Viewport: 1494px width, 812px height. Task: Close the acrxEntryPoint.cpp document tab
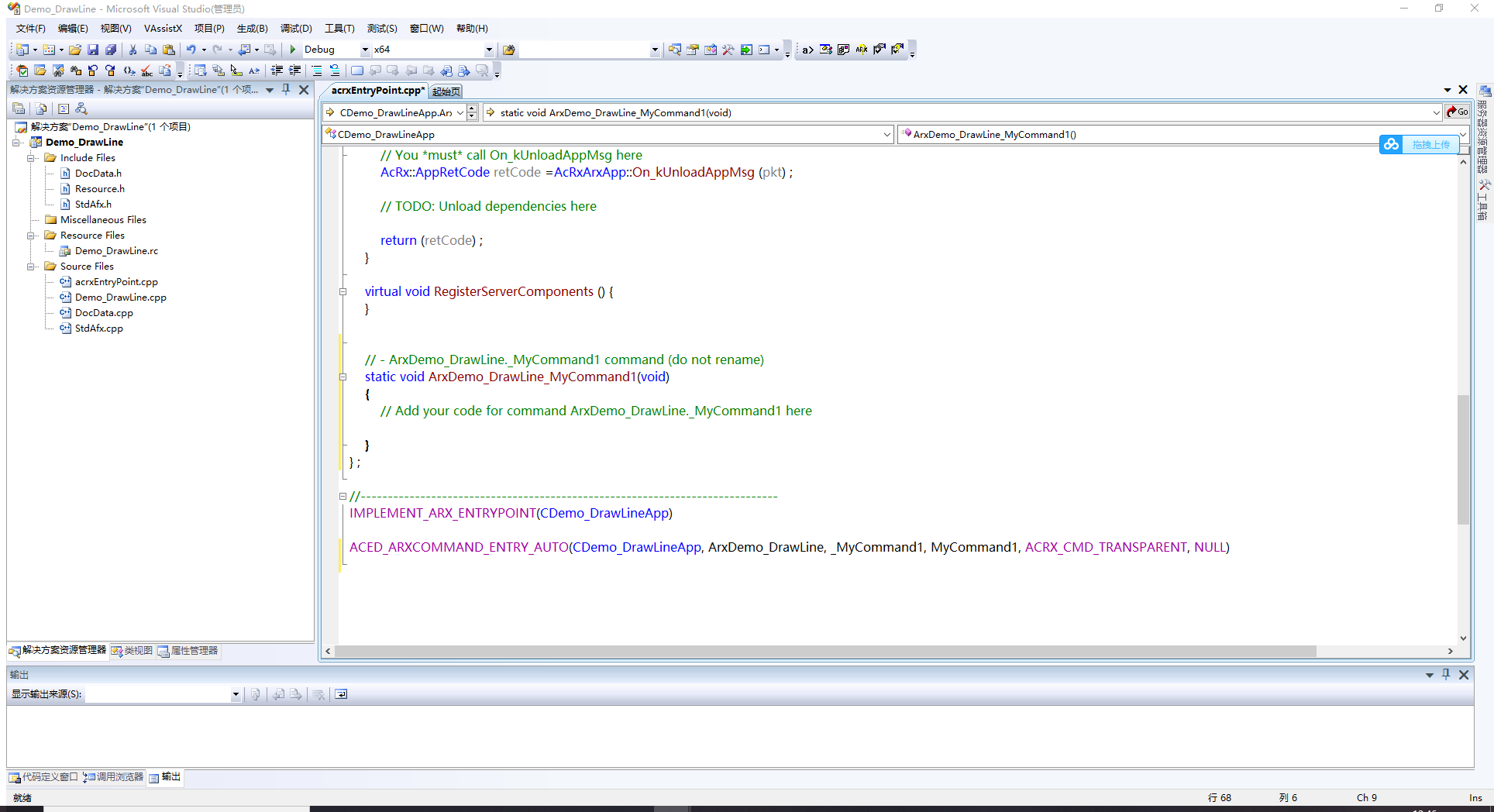coord(1463,90)
